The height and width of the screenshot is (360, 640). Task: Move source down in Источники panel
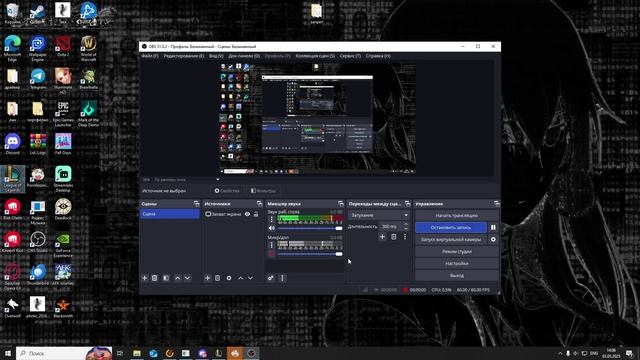tap(250, 278)
